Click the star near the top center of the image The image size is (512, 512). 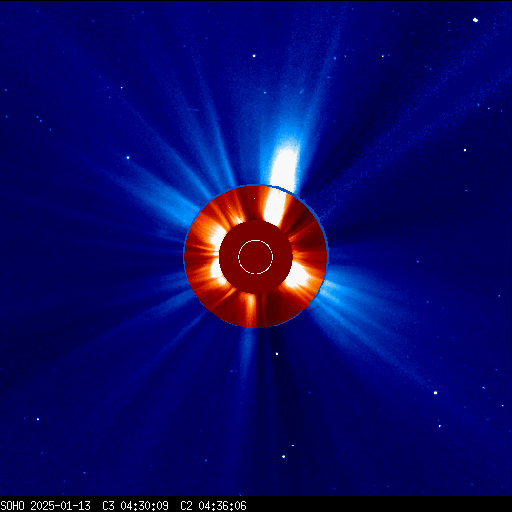coord(254,56)
